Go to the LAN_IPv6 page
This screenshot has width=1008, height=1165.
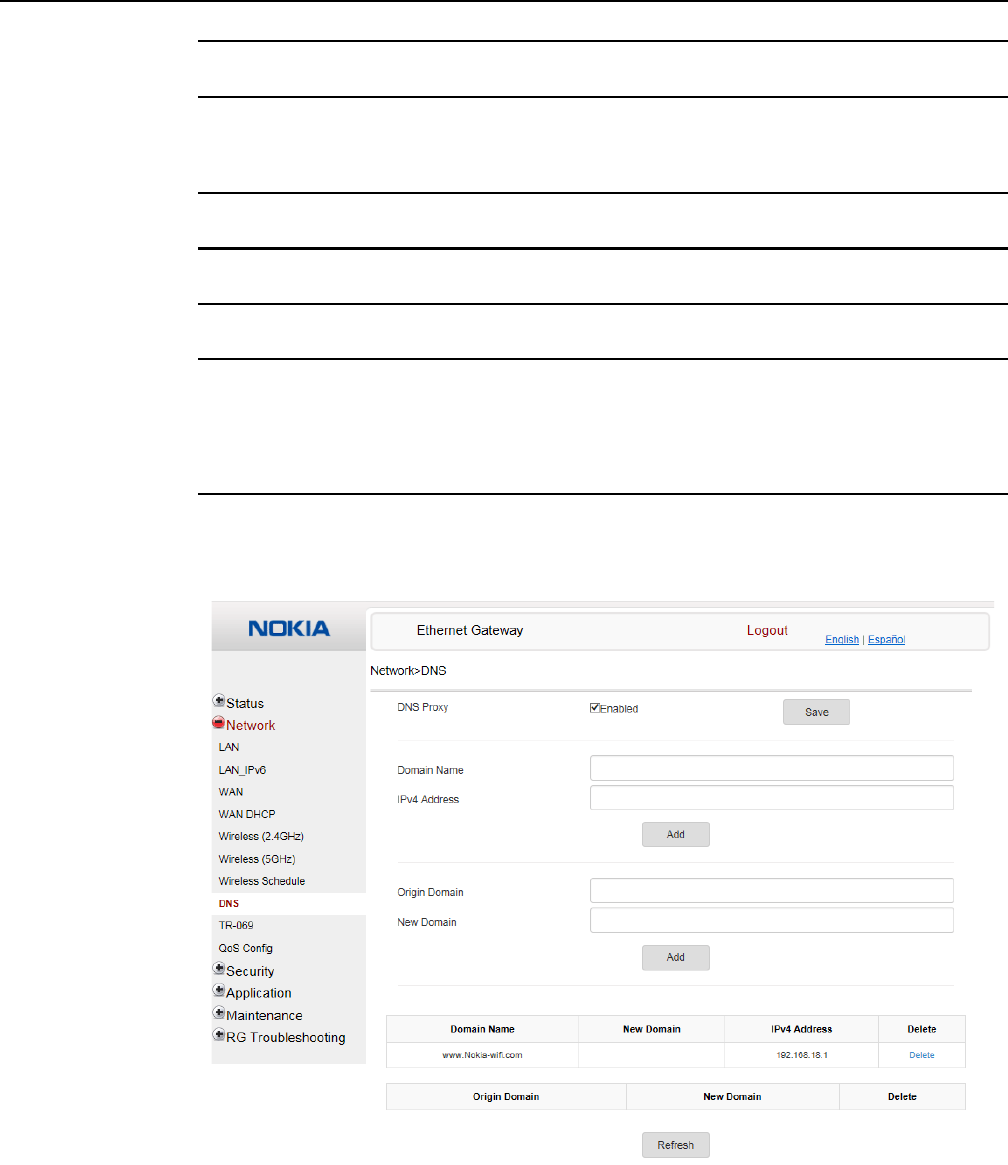pyautogui.click(x=242, y=770)
